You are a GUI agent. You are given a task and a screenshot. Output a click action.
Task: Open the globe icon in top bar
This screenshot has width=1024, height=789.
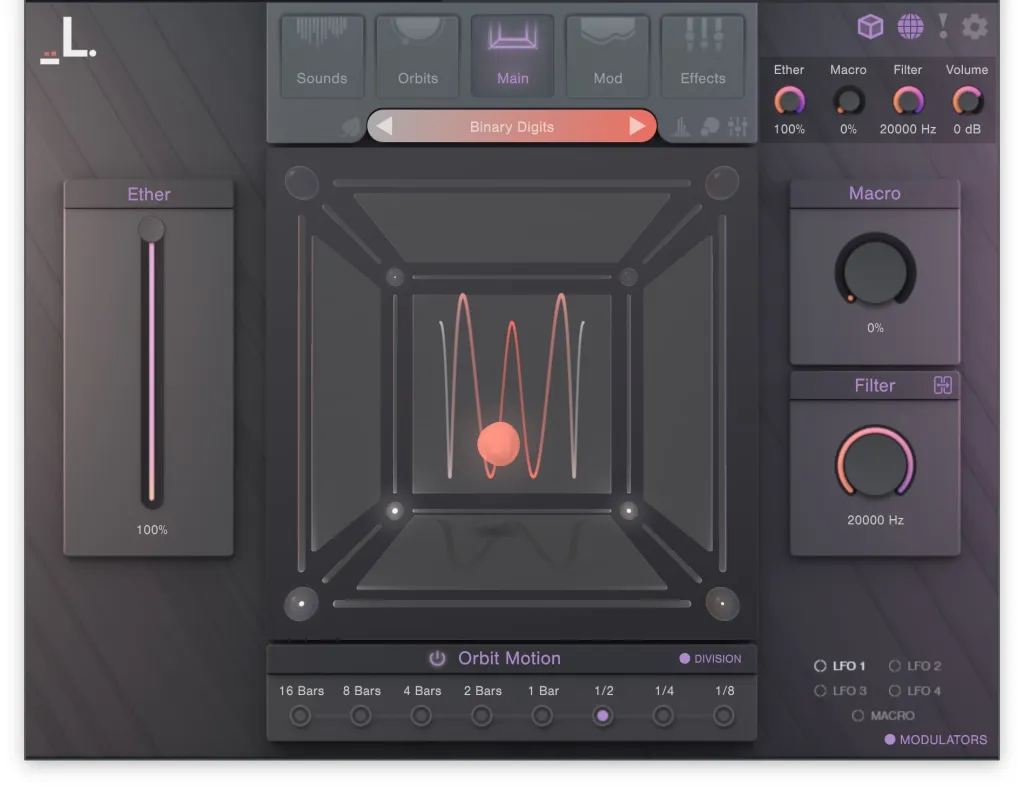910,27
